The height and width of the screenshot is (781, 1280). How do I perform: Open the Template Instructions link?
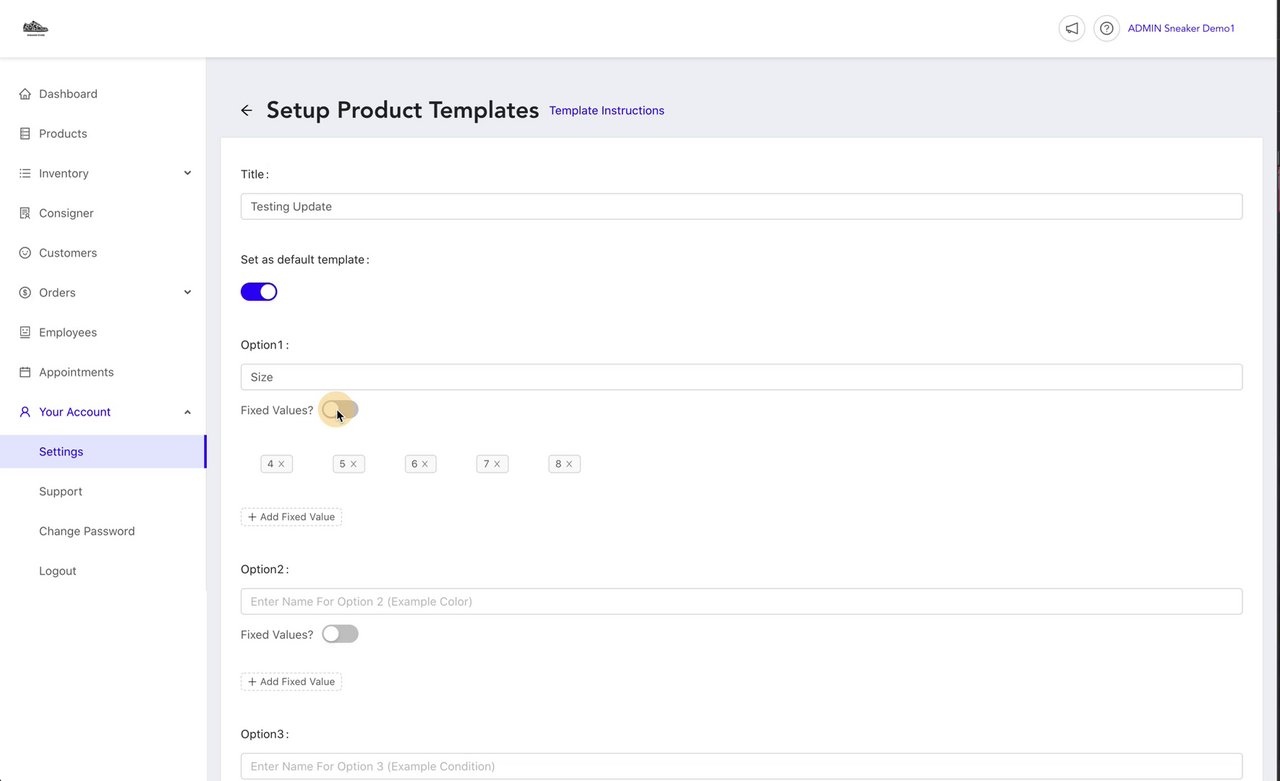tap(606, 111)
